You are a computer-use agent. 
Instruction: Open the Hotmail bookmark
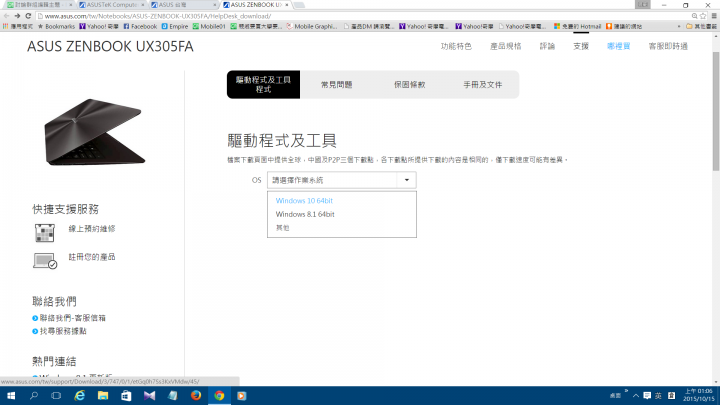click(577, 27)
